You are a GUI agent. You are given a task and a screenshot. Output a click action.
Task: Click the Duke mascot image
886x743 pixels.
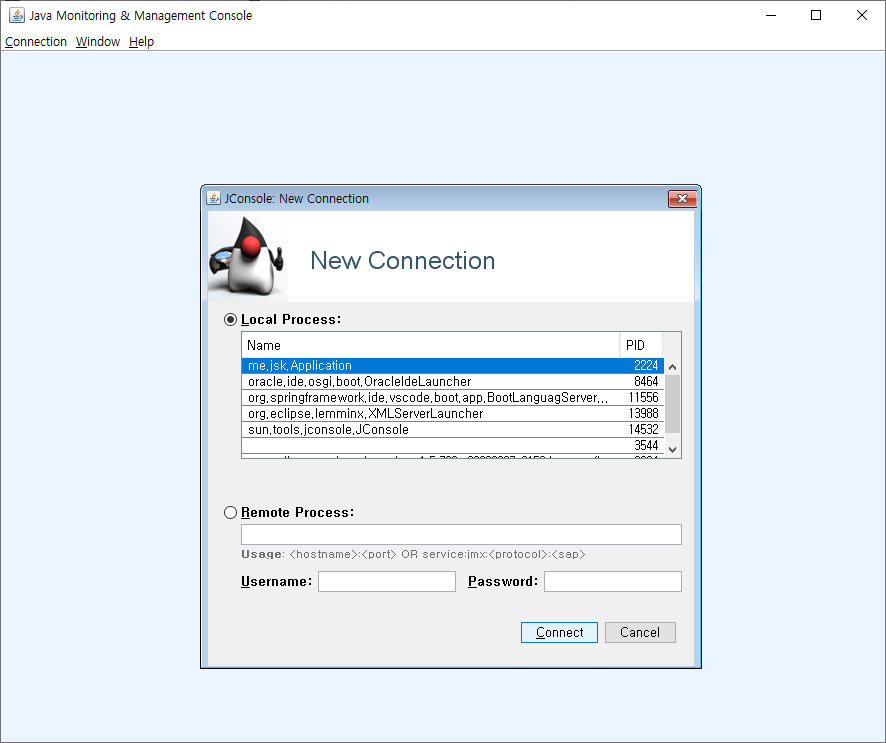point(246,257)
